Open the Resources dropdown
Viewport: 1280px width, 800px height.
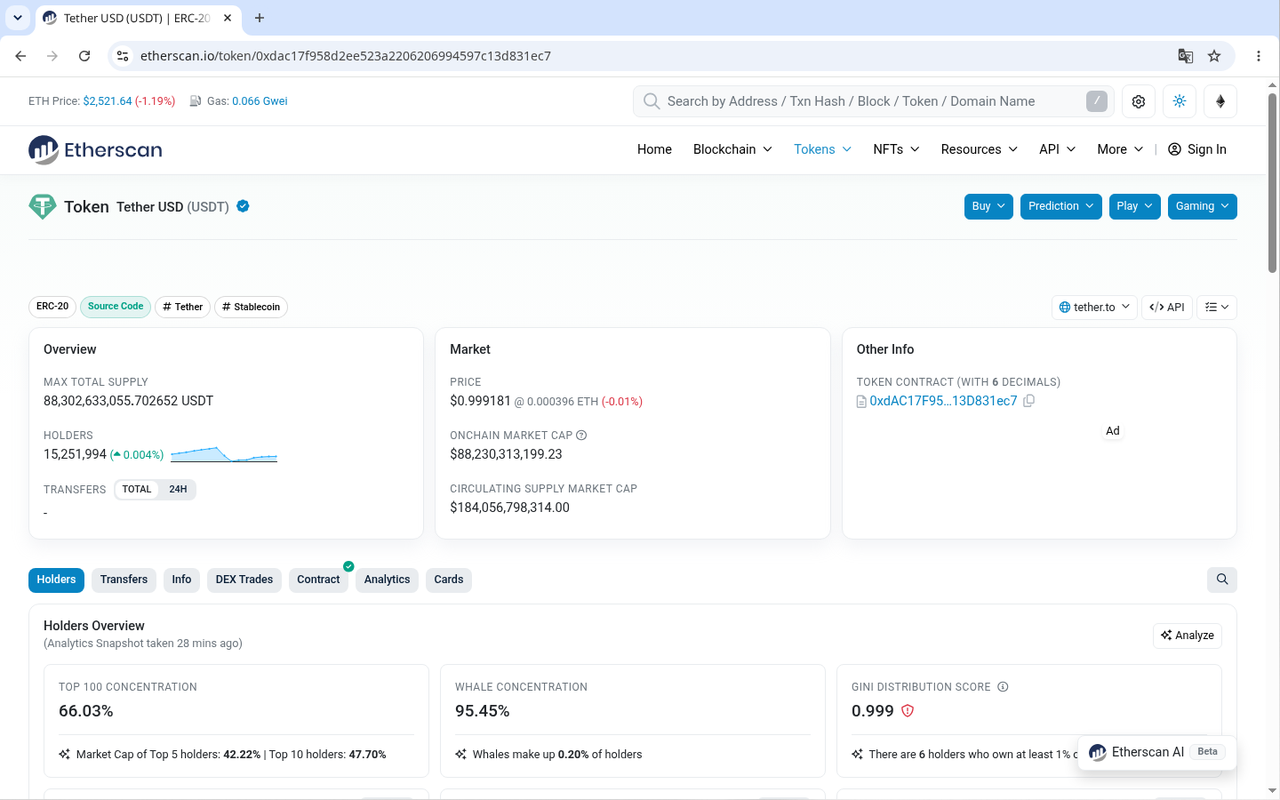pyautogui.click(x=979, y=149)
